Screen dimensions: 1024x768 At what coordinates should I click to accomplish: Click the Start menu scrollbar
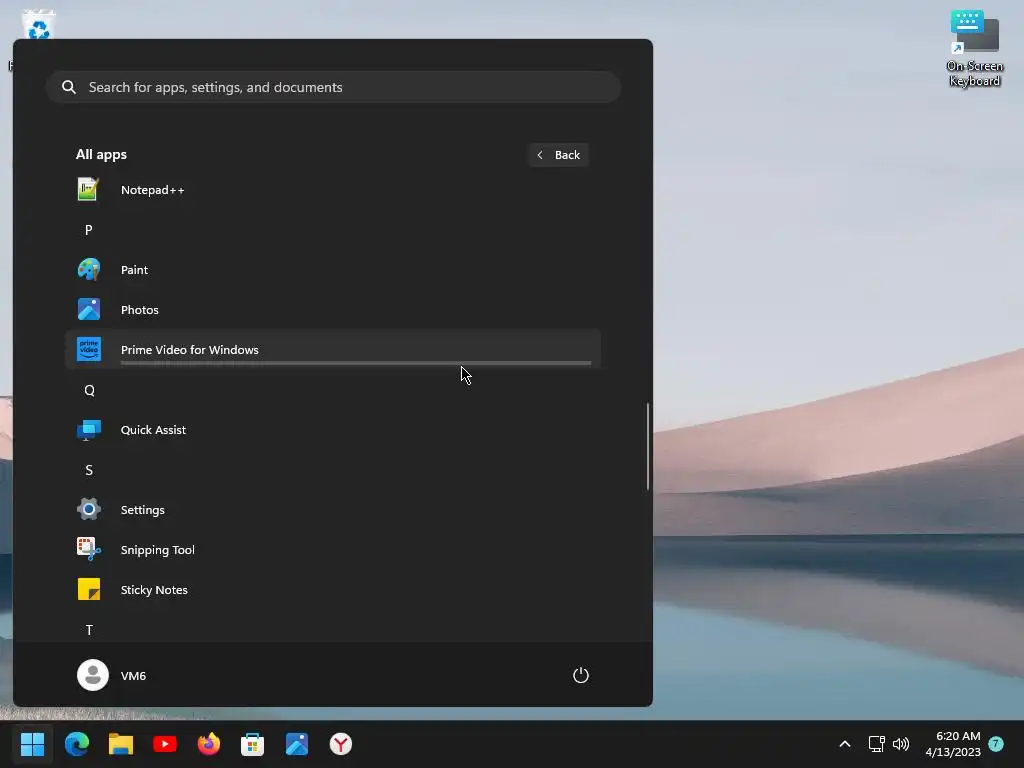pos(648,446)
